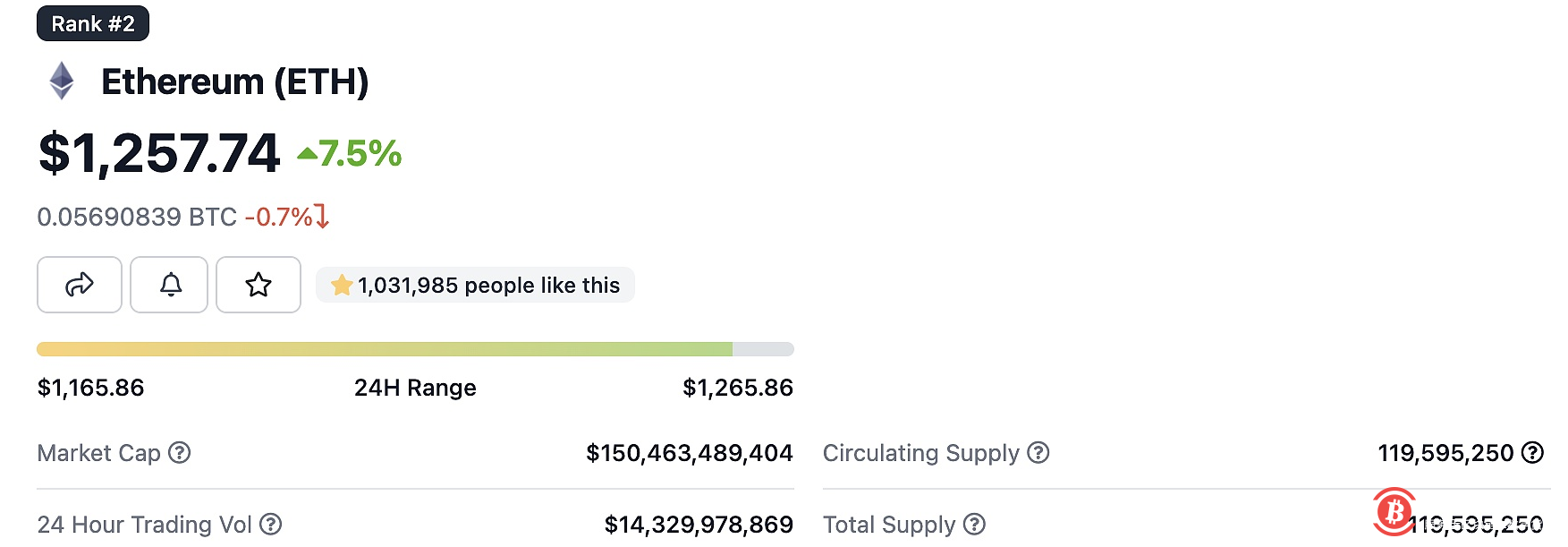The image size is (1568, 547).
Task: Click the Total Supply help icon
Action: [976, 525]
